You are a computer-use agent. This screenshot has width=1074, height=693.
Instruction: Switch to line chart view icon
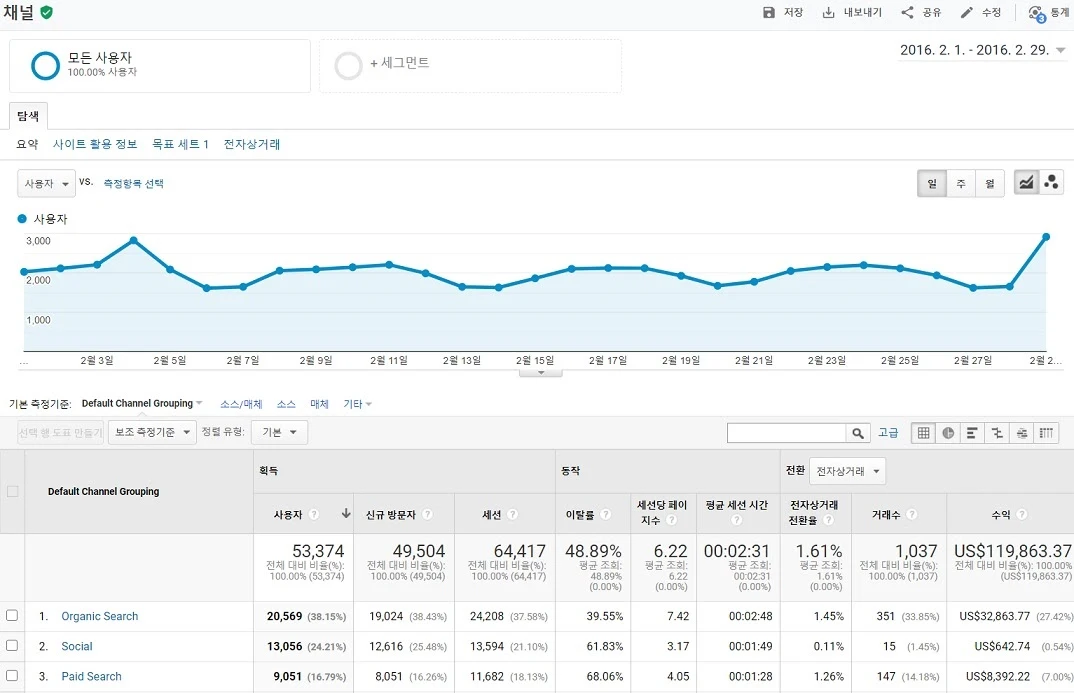click(1026, 183)
